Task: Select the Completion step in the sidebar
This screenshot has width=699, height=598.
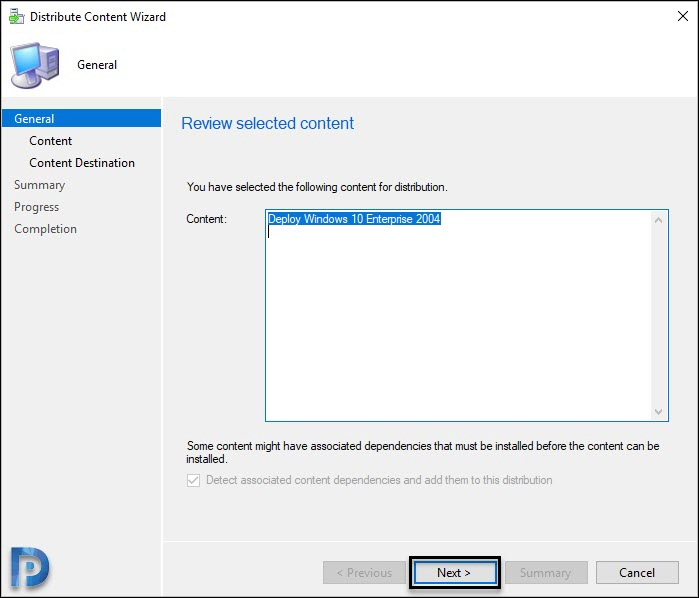Action: tap(45, 229)
